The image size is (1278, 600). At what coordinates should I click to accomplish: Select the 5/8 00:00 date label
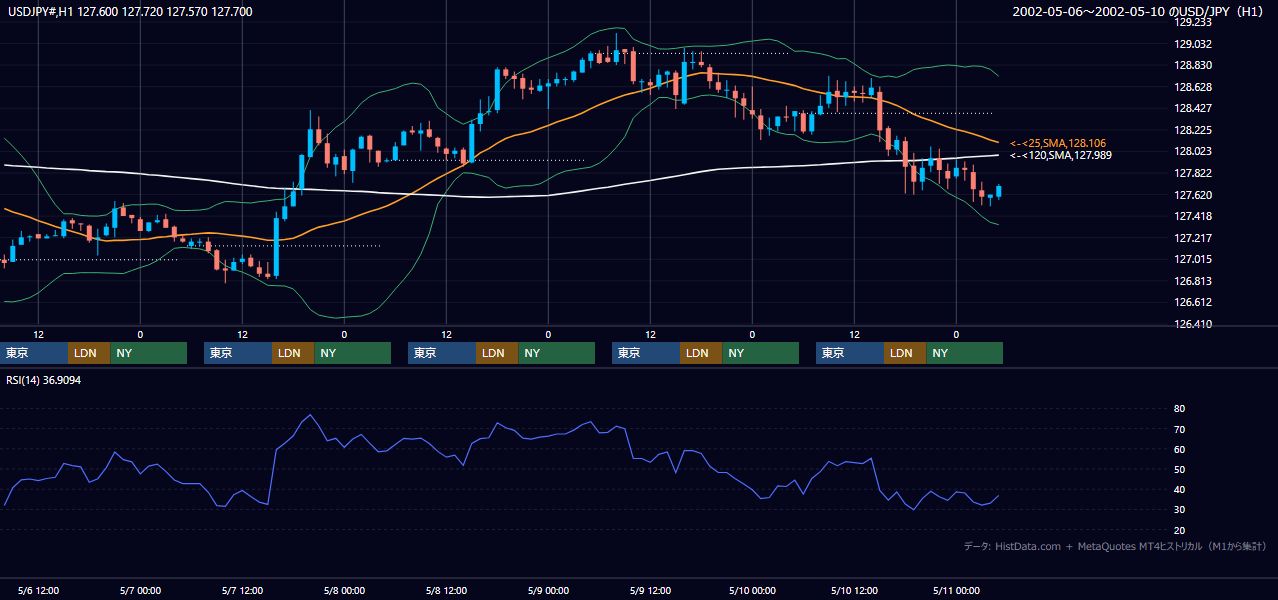pyautogui.click(x=345, y=590)
